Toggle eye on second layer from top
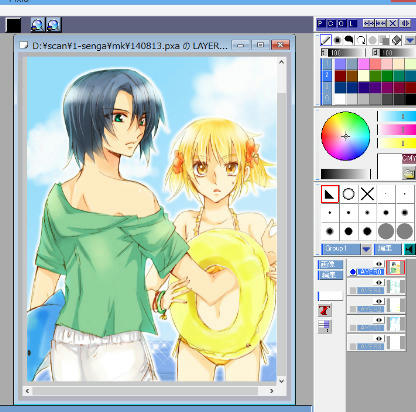 [x=379, y=283]
